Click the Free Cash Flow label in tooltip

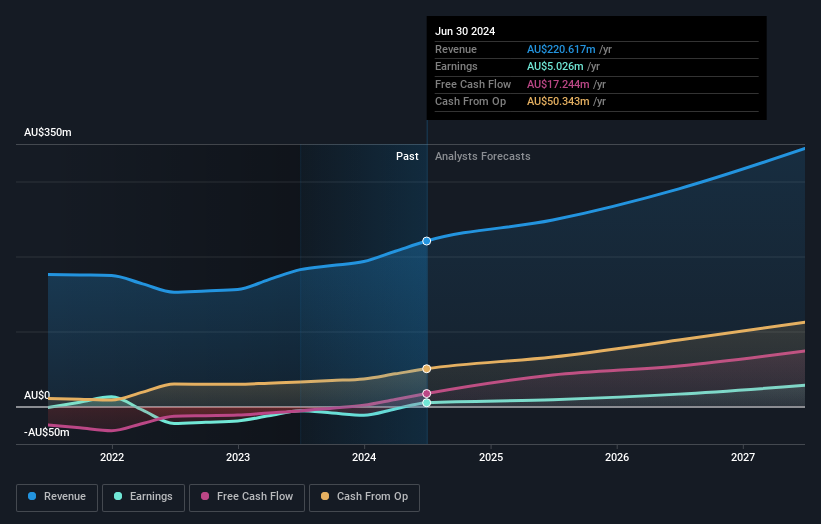[473, 84]
